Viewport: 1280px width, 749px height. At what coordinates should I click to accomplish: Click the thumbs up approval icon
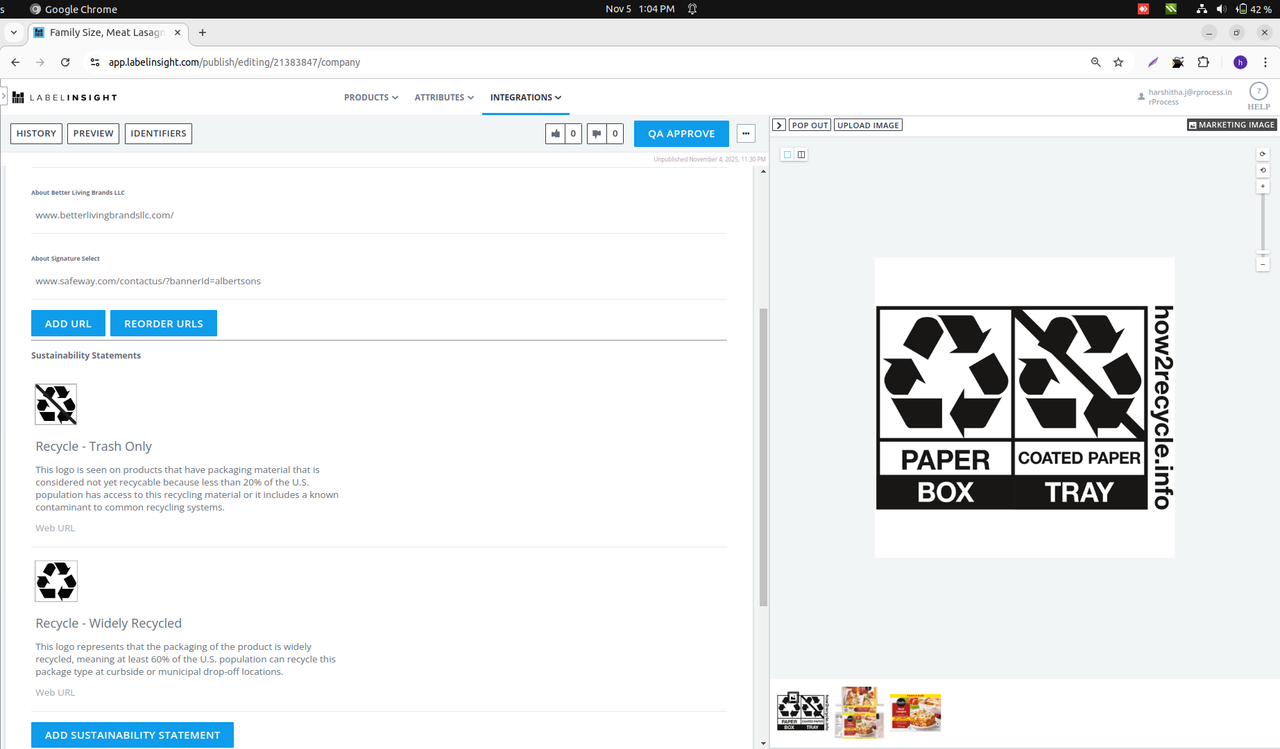point(554,133)
